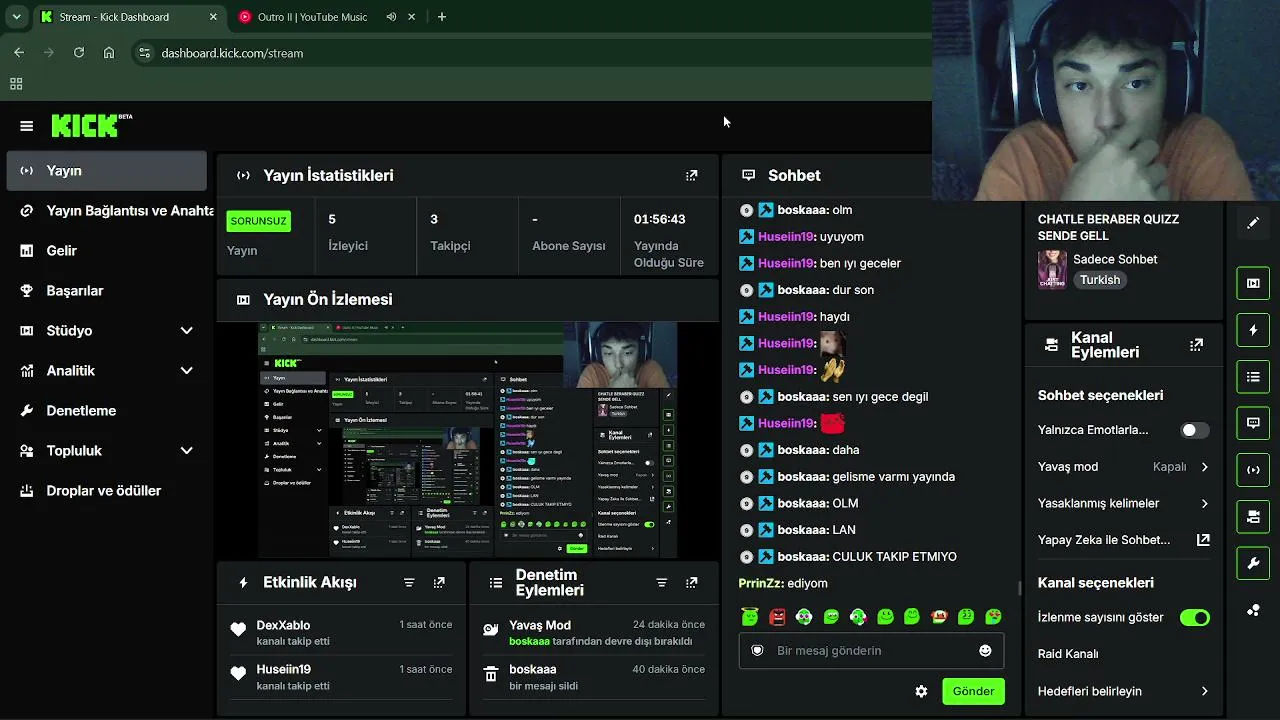This screenshot has width=1280, height=720.
Task: Open Yasaklanmış kelimeler settings
Action: click(1123, 503)
